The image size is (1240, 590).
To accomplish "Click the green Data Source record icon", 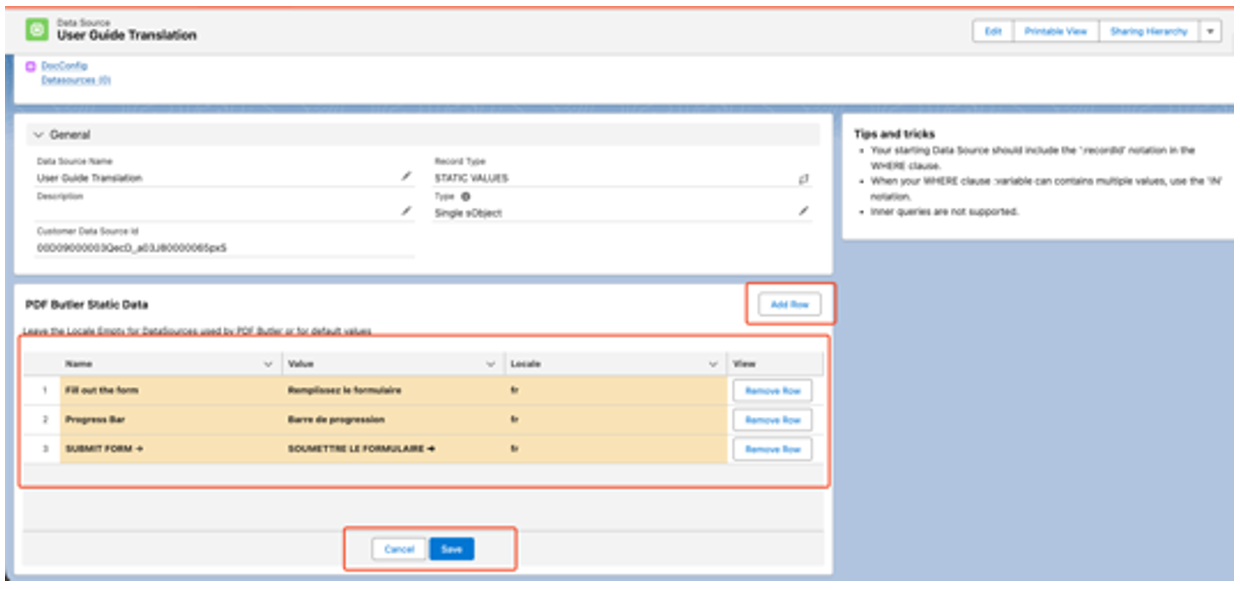I will point(37,30).
